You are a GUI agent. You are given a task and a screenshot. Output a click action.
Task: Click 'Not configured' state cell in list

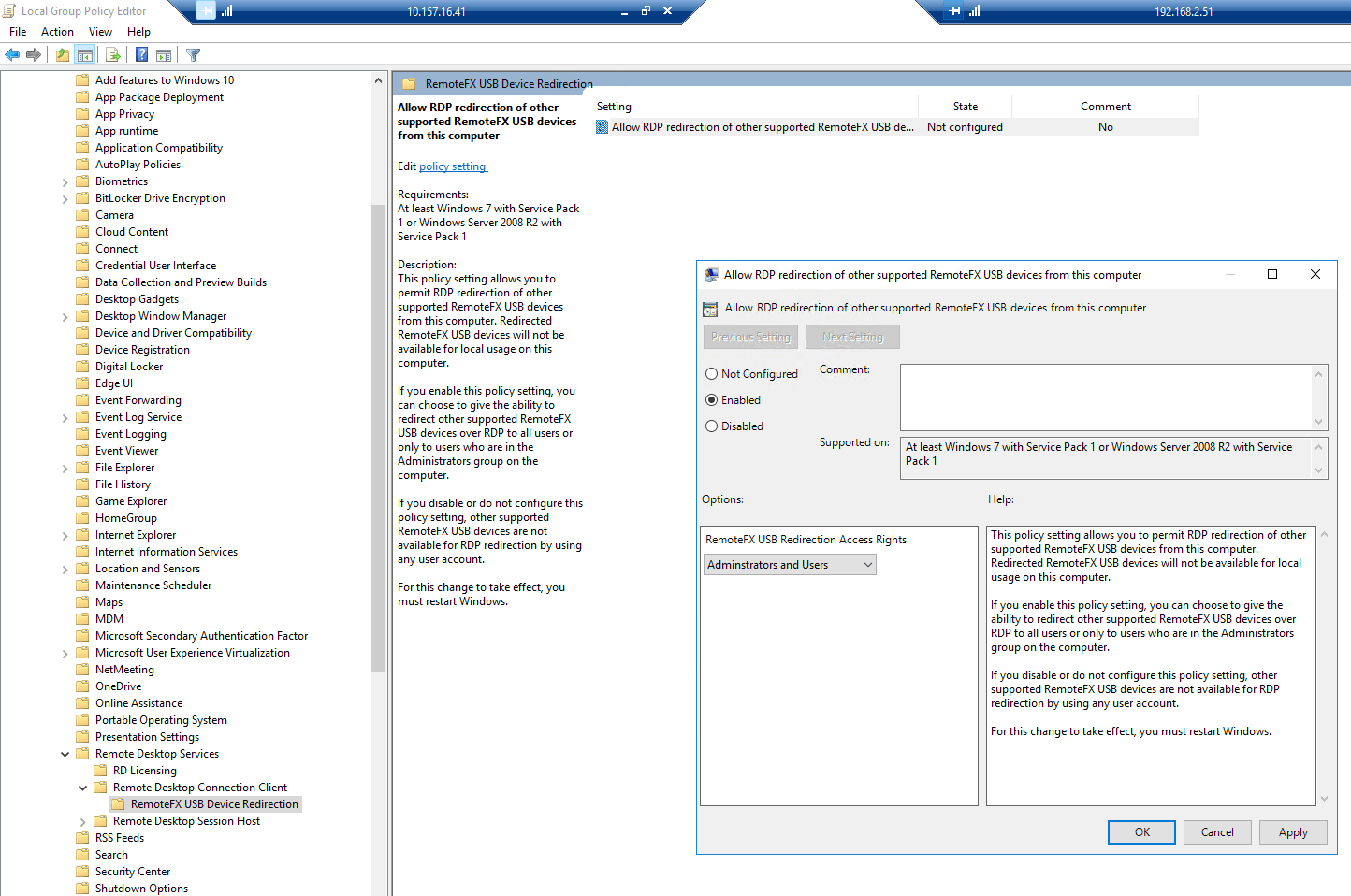coord(965,127)
